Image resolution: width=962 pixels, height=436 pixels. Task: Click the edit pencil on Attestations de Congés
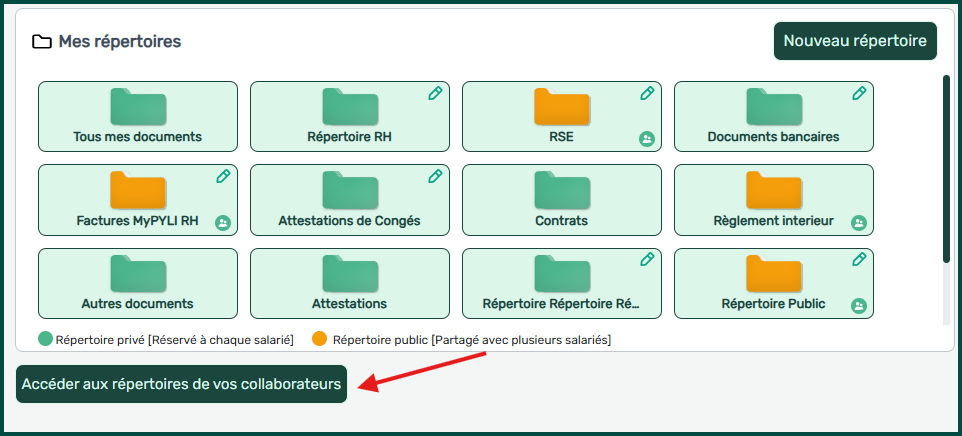(435, 176)
